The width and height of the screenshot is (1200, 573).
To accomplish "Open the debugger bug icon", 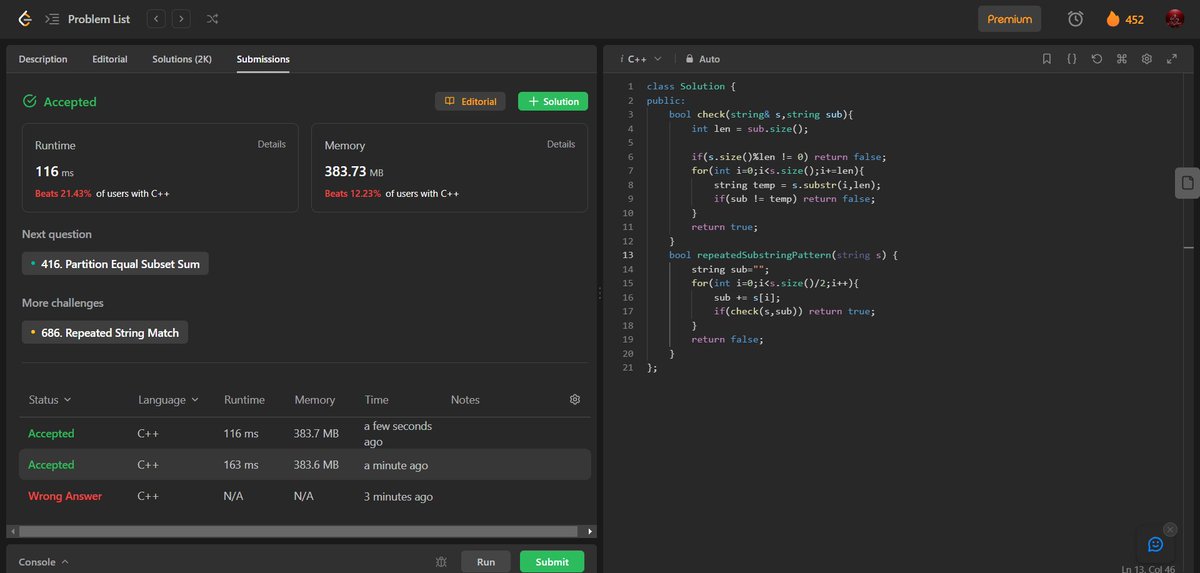I will (x=441, y=562).
